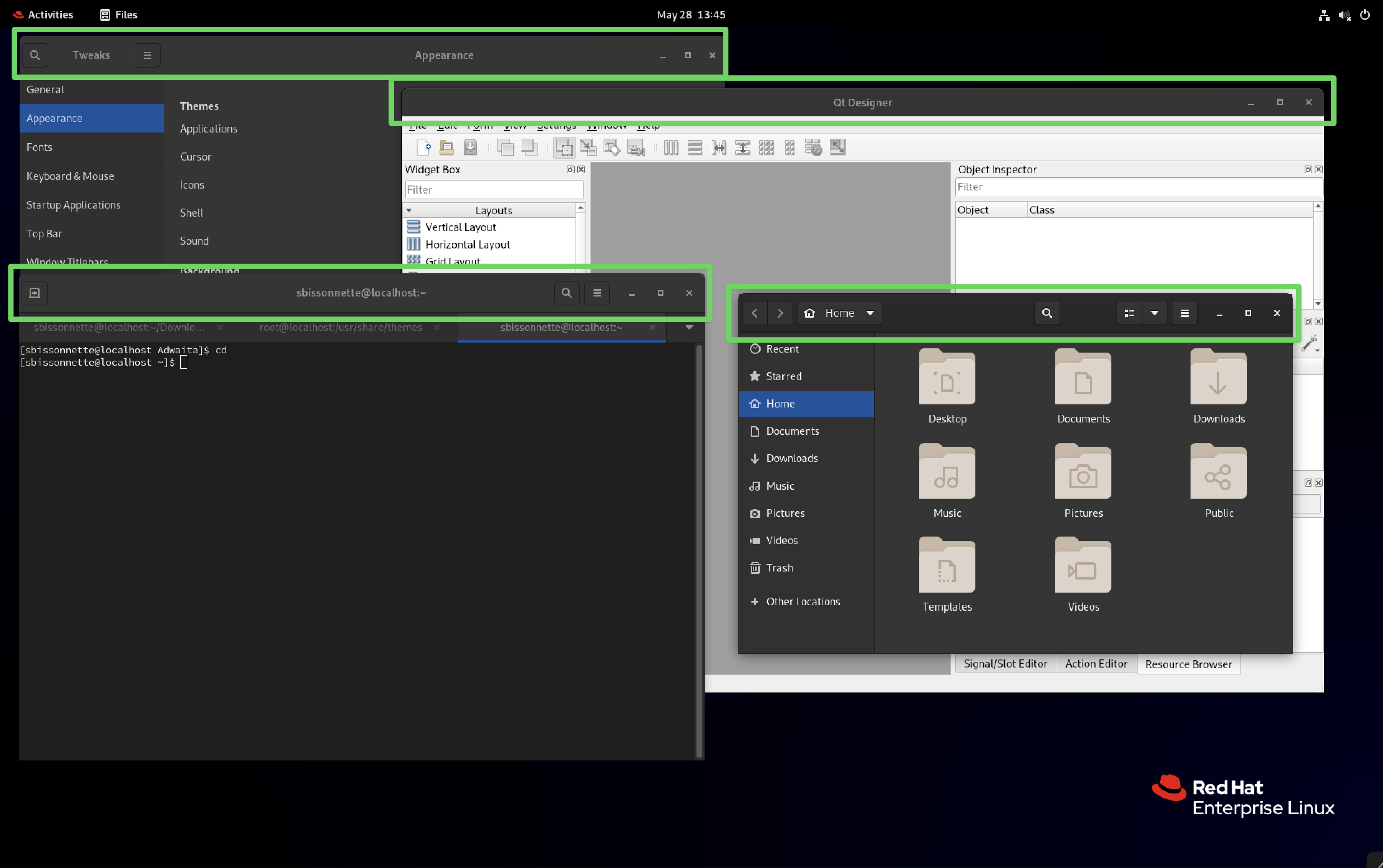
Task: Open Fonts section in Tweaks sidebar
Action: pos(39,147)
